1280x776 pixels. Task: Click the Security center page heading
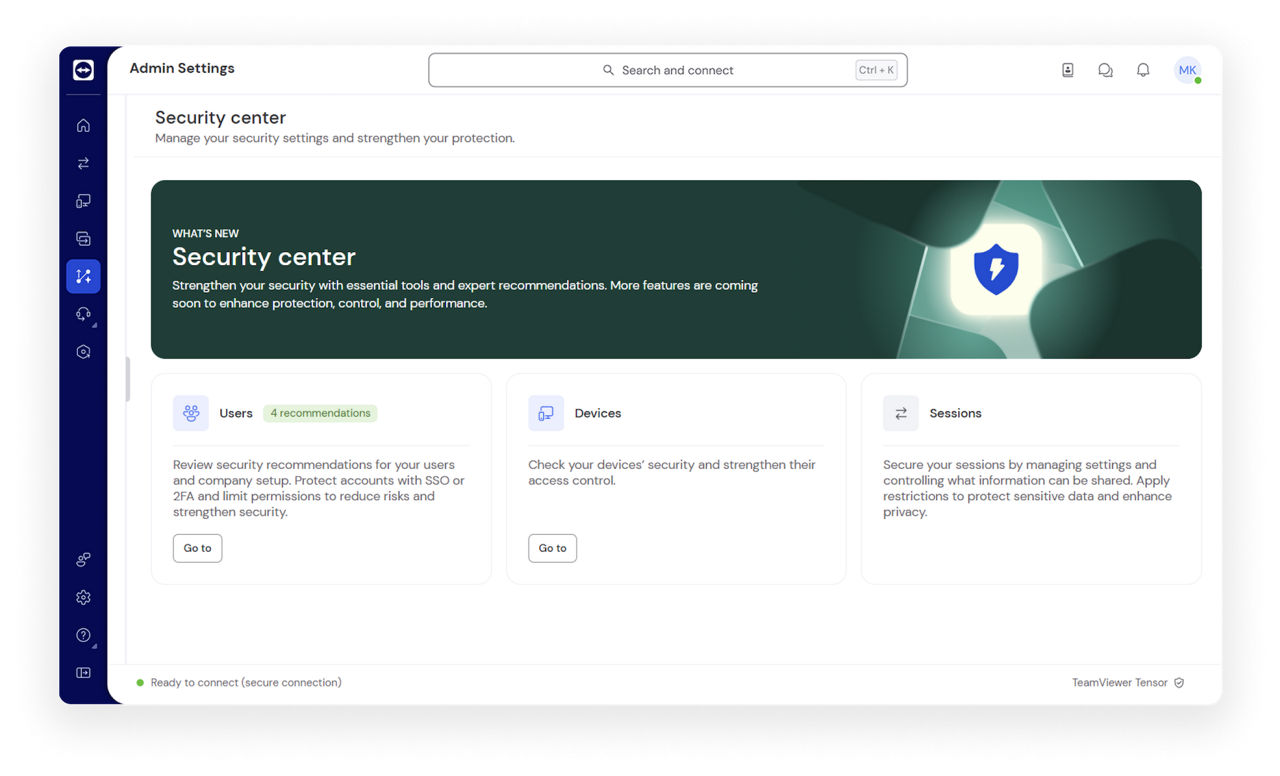(221, 118)
